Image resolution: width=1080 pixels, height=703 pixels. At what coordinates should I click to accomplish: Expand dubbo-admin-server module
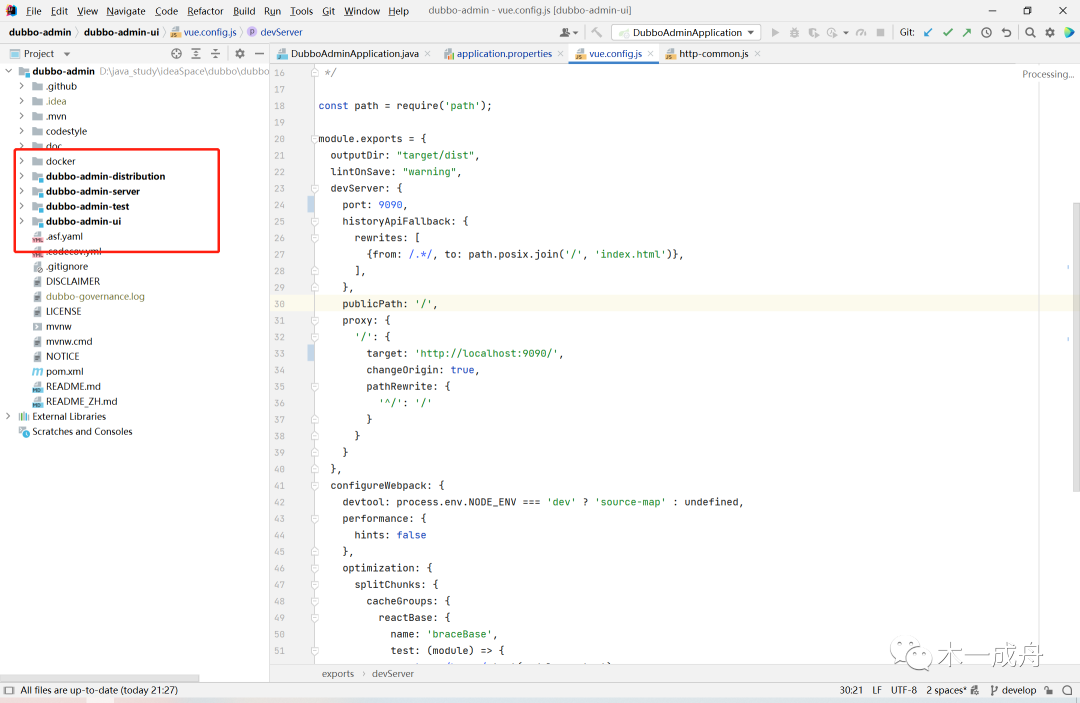[x=21, y=191]
